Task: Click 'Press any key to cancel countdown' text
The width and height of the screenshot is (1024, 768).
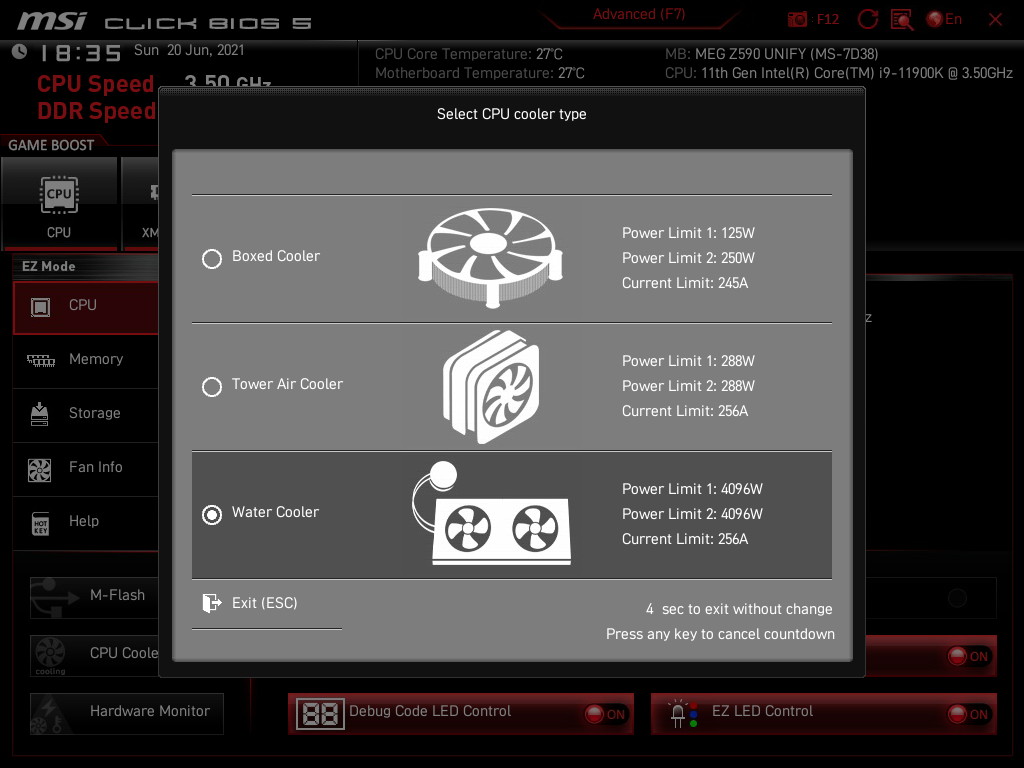Action: (720, 634)
